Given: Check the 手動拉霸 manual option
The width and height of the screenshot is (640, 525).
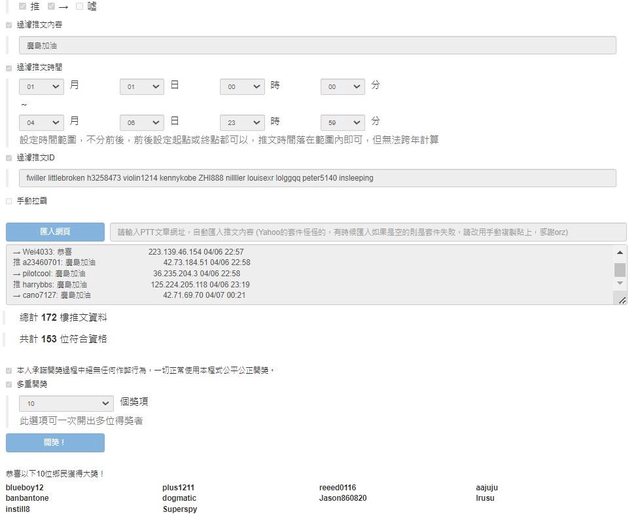Looking at the screenshot, I should coord(9,201).
